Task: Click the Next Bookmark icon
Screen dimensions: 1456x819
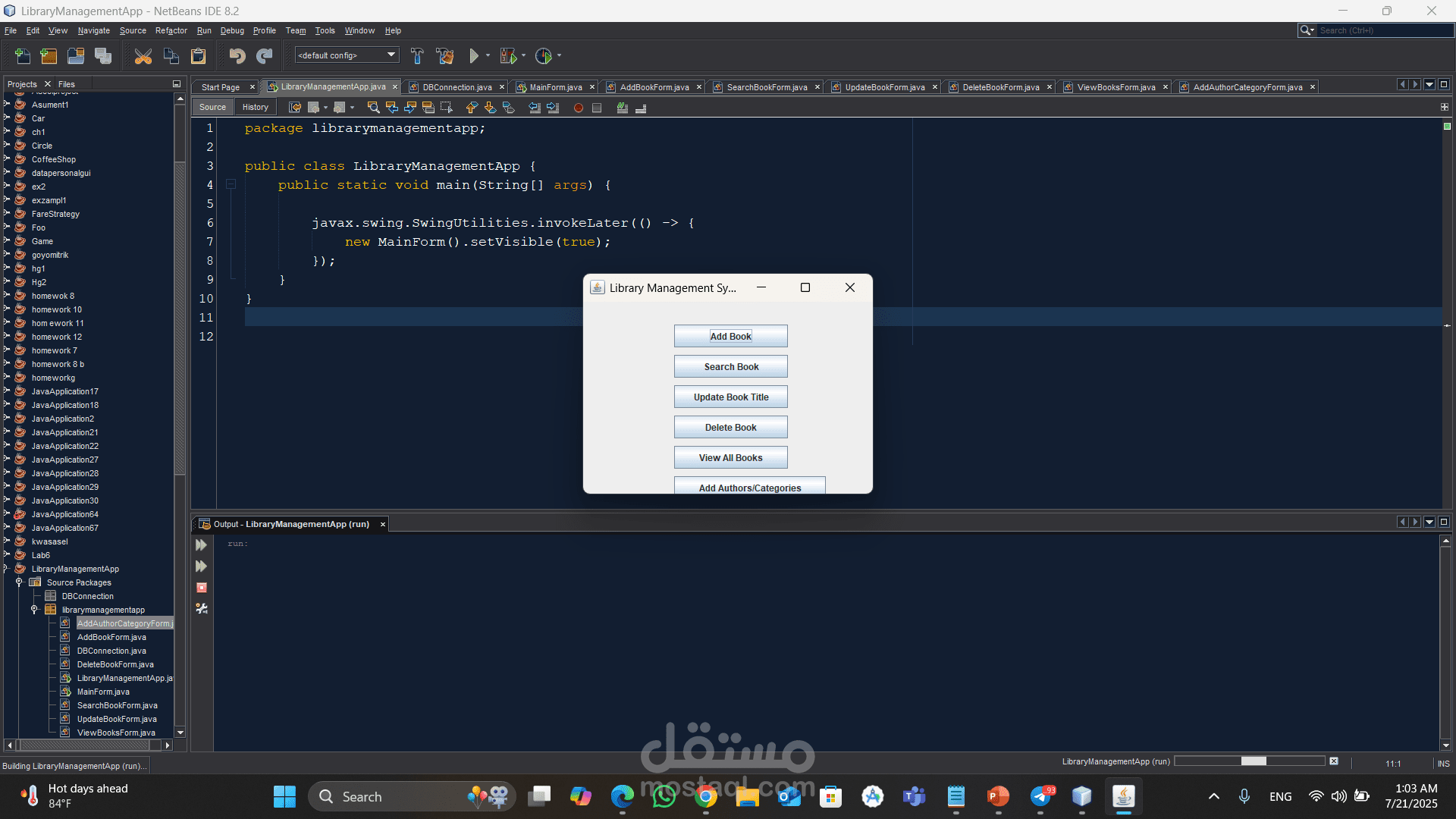Action: click(490, 108)
